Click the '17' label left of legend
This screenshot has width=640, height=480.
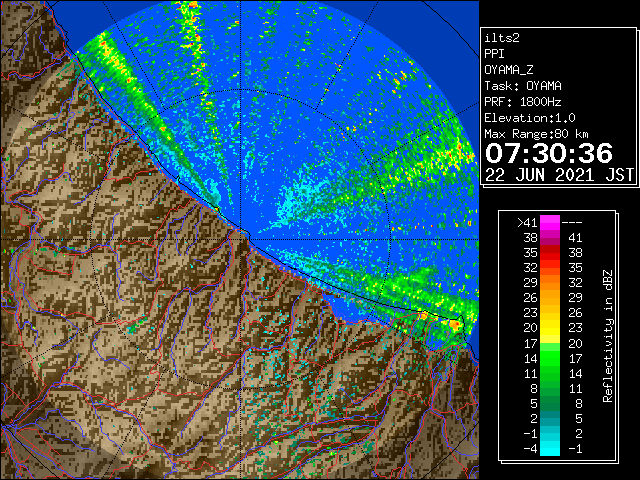[531, 343]
